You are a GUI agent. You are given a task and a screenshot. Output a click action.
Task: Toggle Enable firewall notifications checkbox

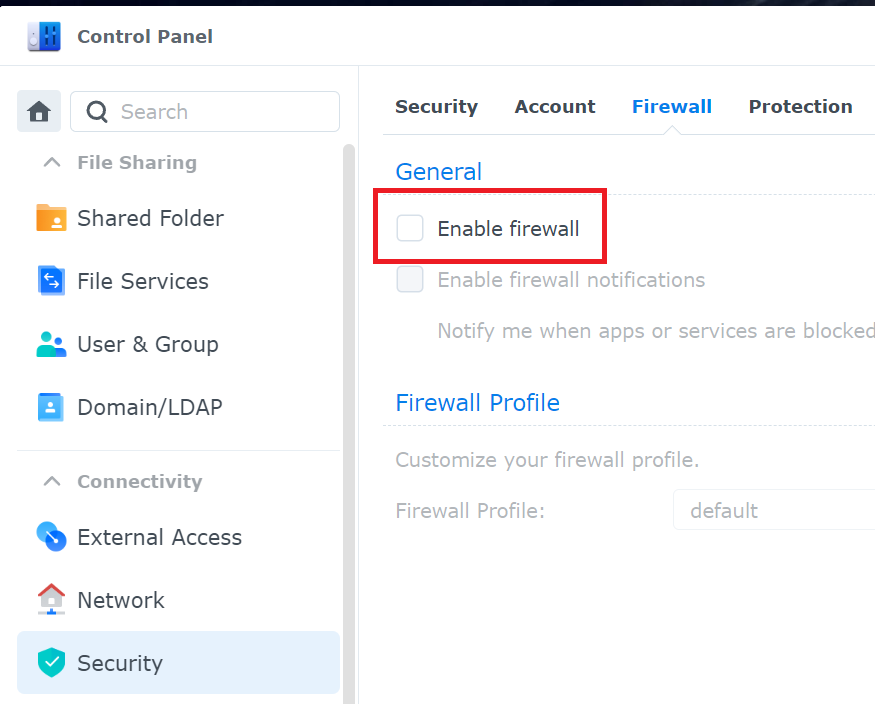(x=410, y=280)
